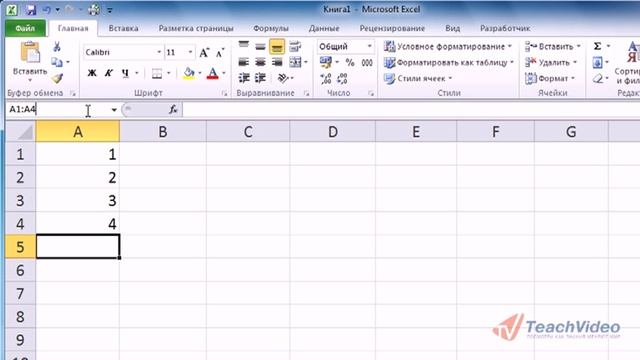The height and width of the screenshot is (360, 640).
Task: Click the Copy icon in clipboard group
Action: click(x=57, y=62)
